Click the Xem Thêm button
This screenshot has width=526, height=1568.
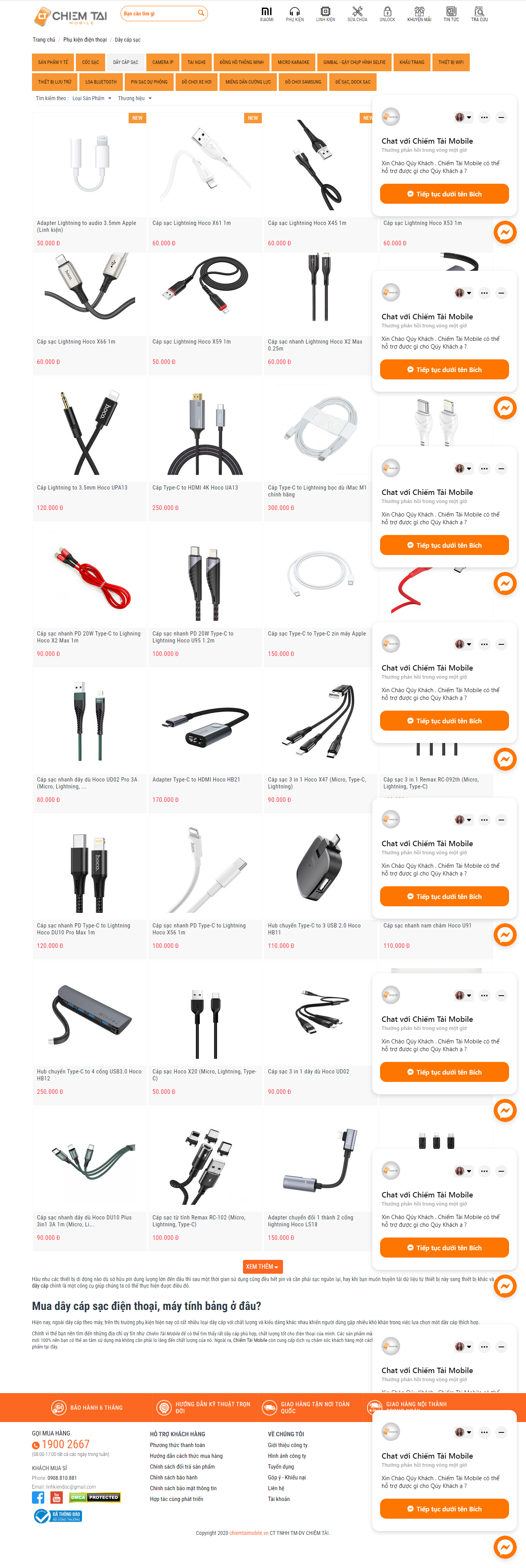tap(262, 1266)
